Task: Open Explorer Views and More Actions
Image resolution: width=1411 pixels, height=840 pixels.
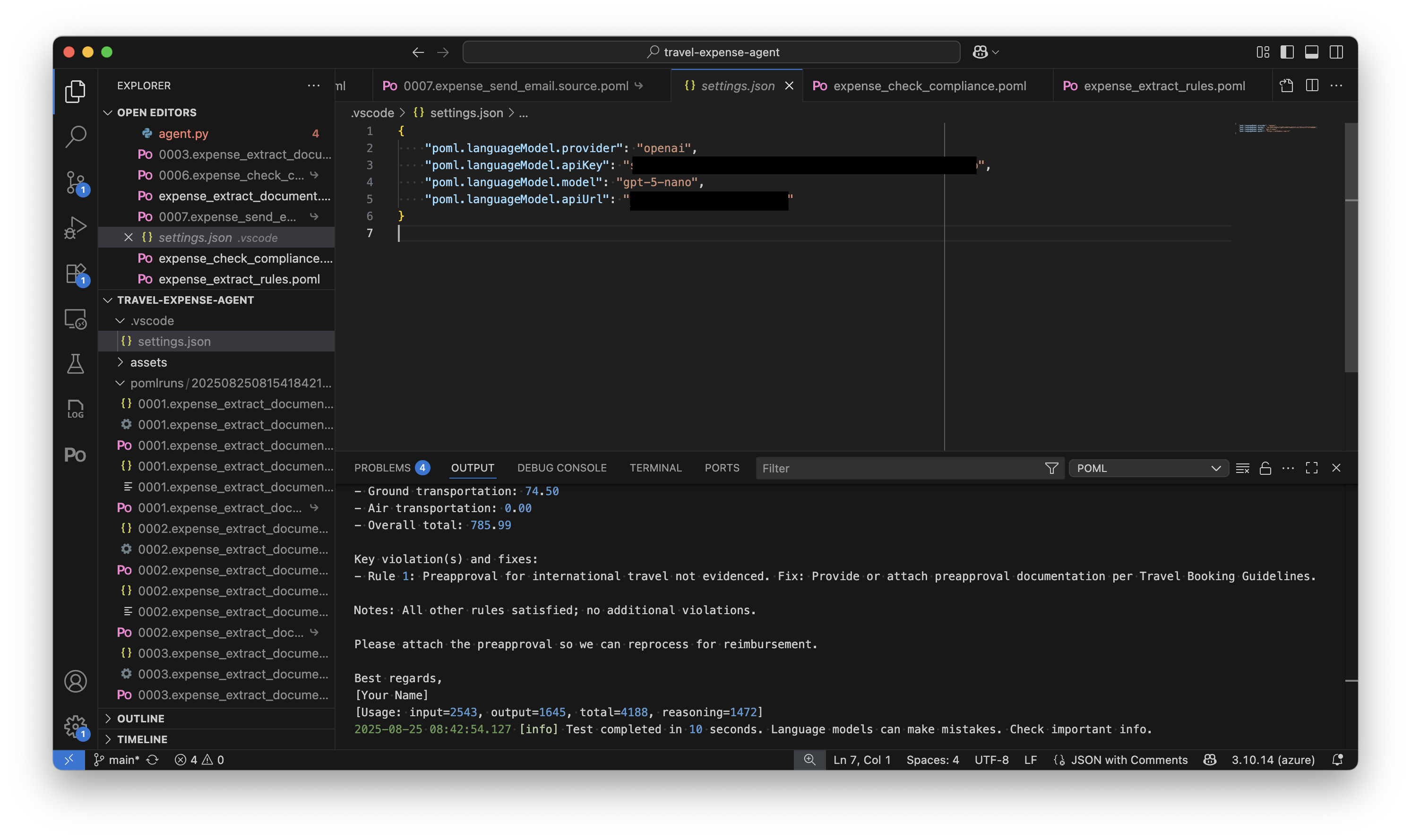Action: coord(314,86)
